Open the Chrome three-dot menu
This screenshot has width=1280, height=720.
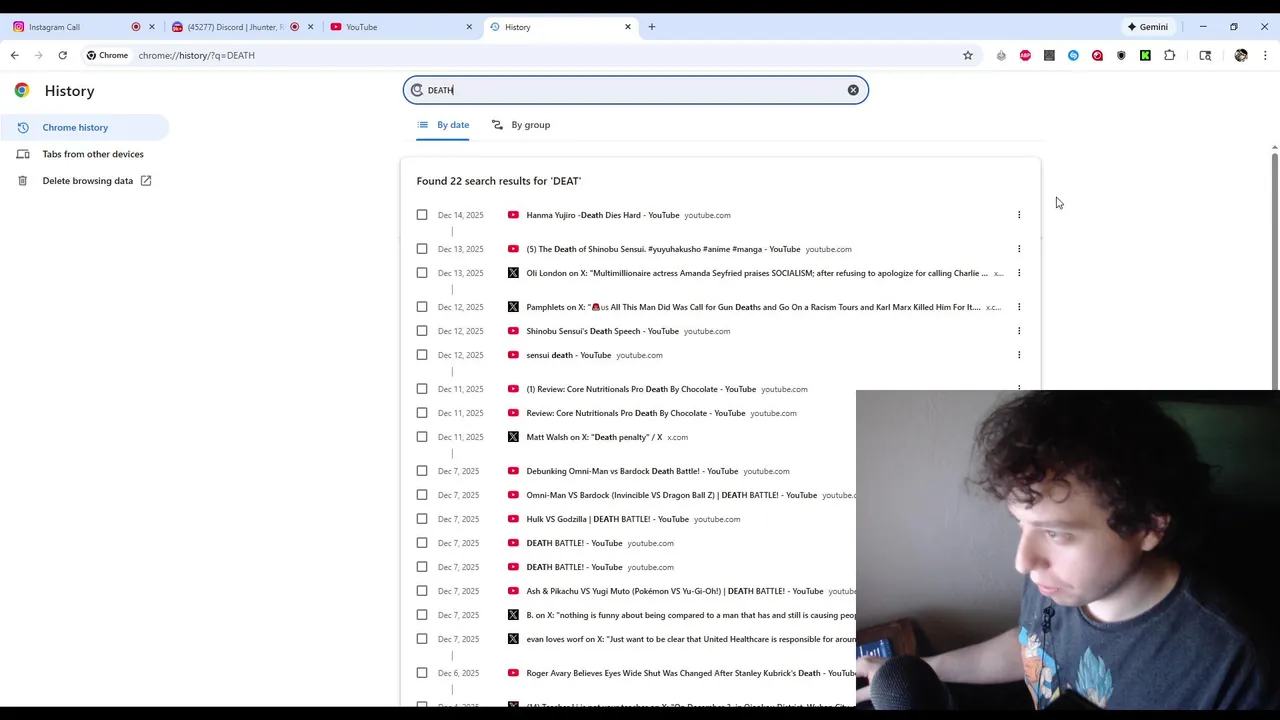coord(1265,55)
